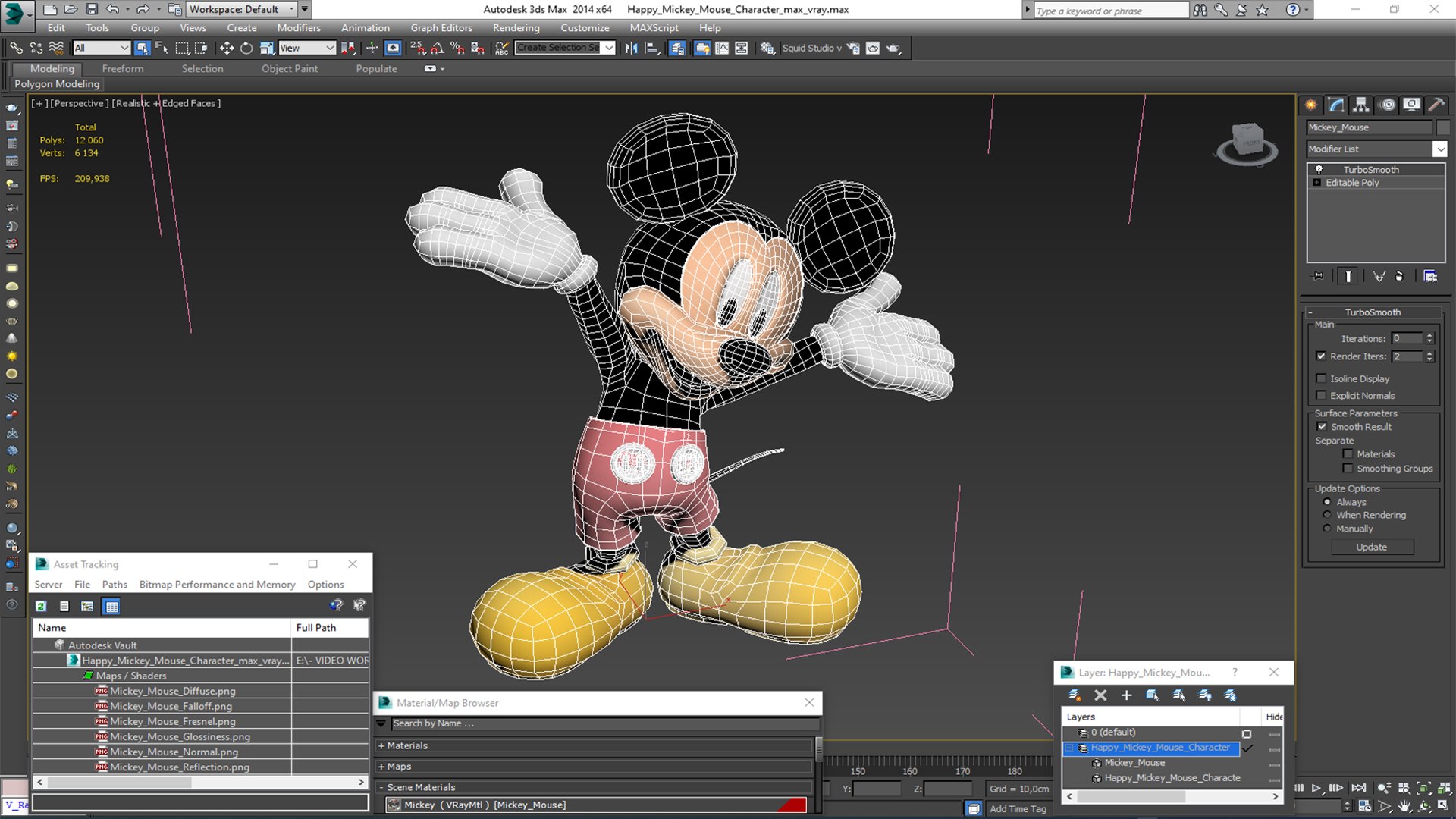The width and height of the screenshot is (1456, 819).
Task: Click the Undo arrow icon
Action: pos(112,9)
